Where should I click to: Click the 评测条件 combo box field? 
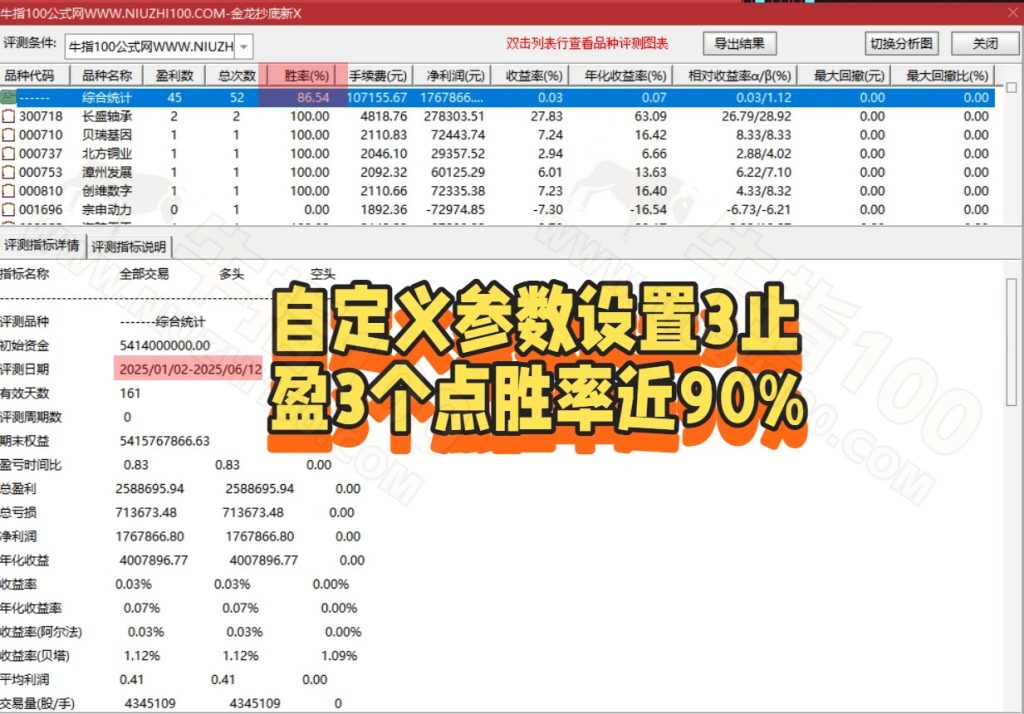pyautogui.click(x=159, y=47)
